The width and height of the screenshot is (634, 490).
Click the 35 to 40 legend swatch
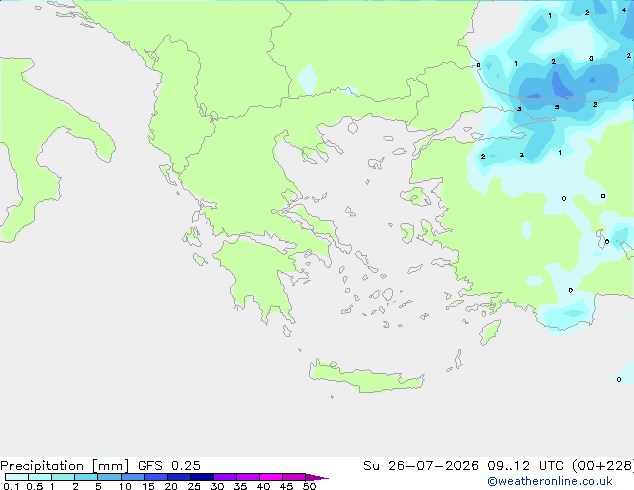[x=248, y=477]
